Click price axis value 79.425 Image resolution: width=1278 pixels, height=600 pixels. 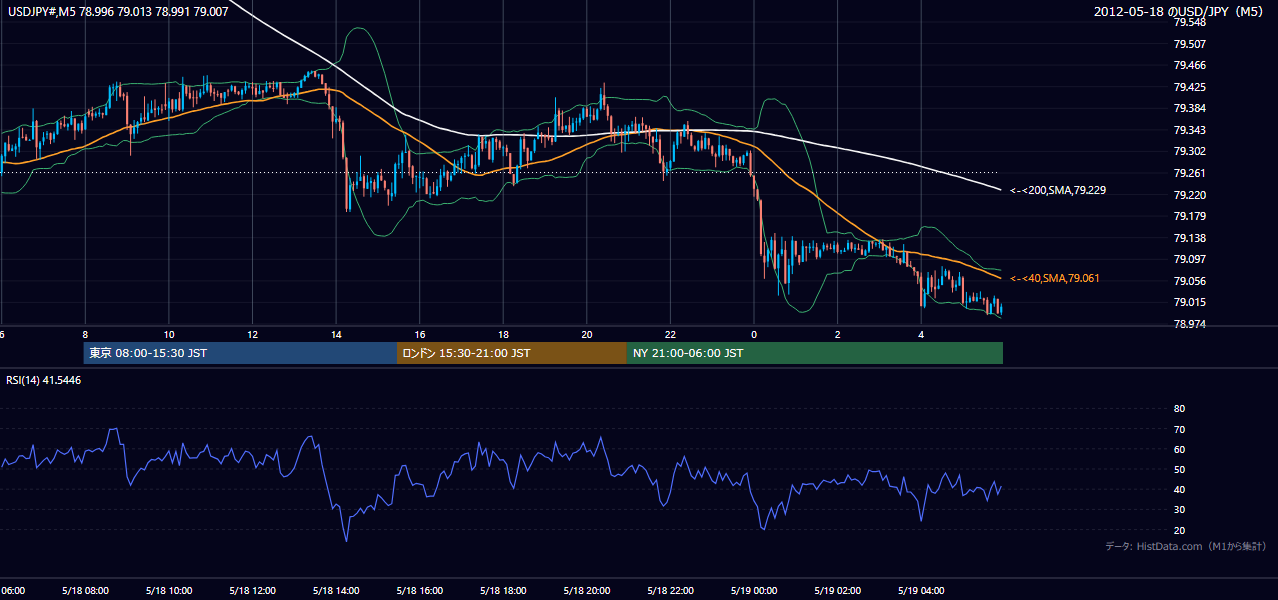pos(1189,87)
